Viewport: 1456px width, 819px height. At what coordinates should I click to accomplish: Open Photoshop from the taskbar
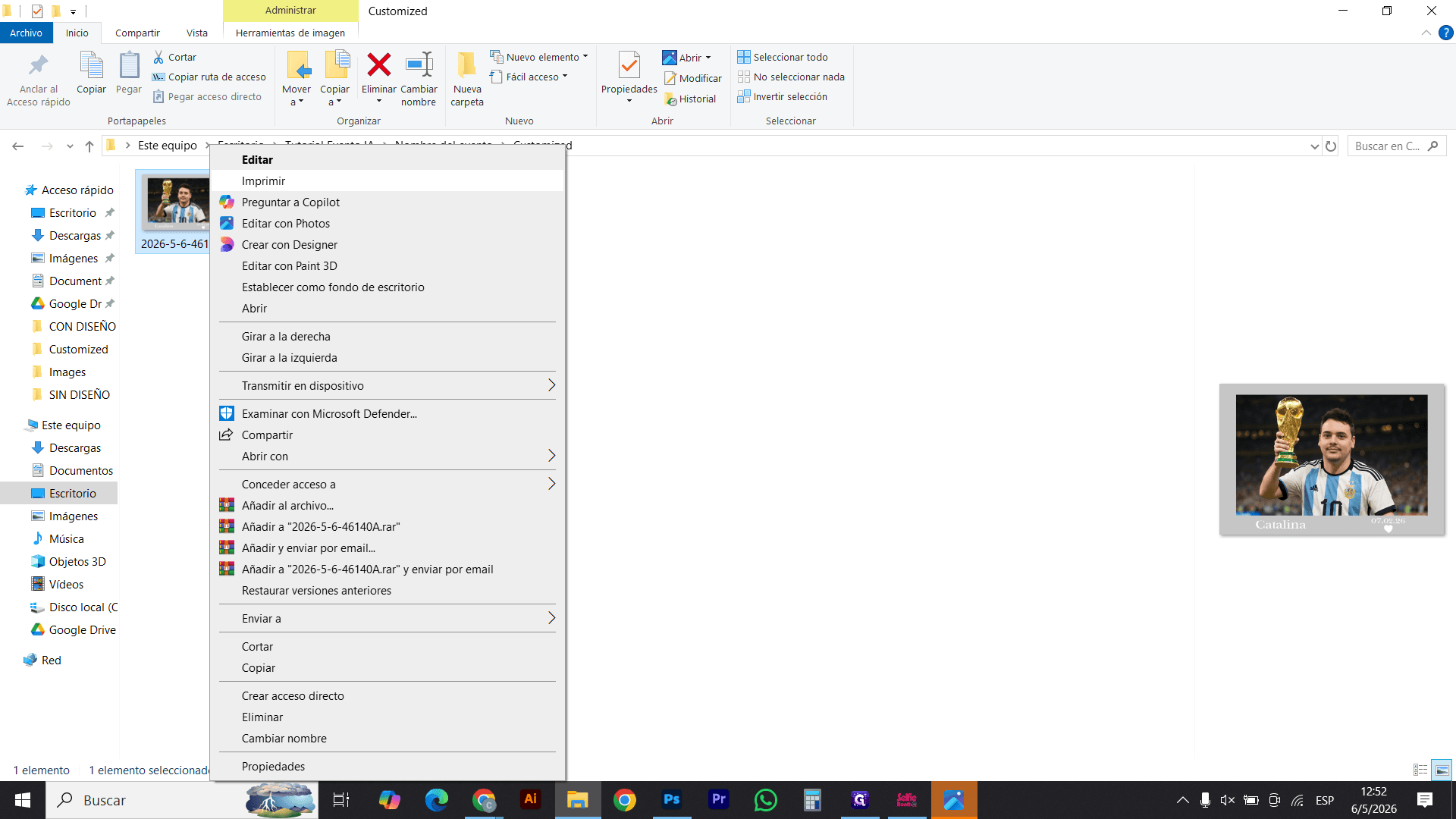click(671, 799)
